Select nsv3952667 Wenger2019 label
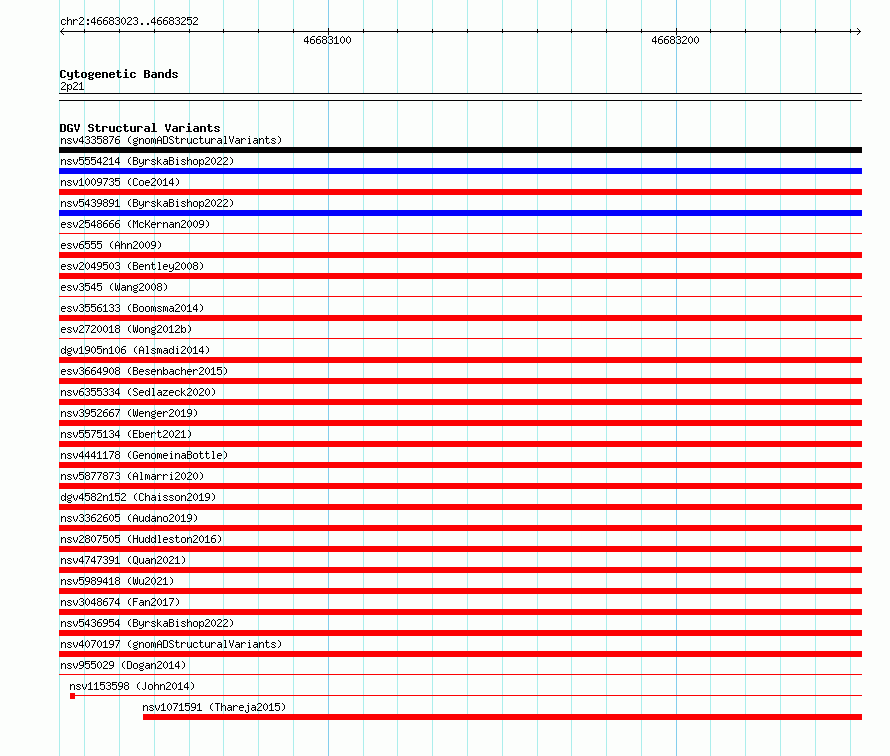Image resolution: width=890 pixels, height=756 pixels. (x=129, y=413)
